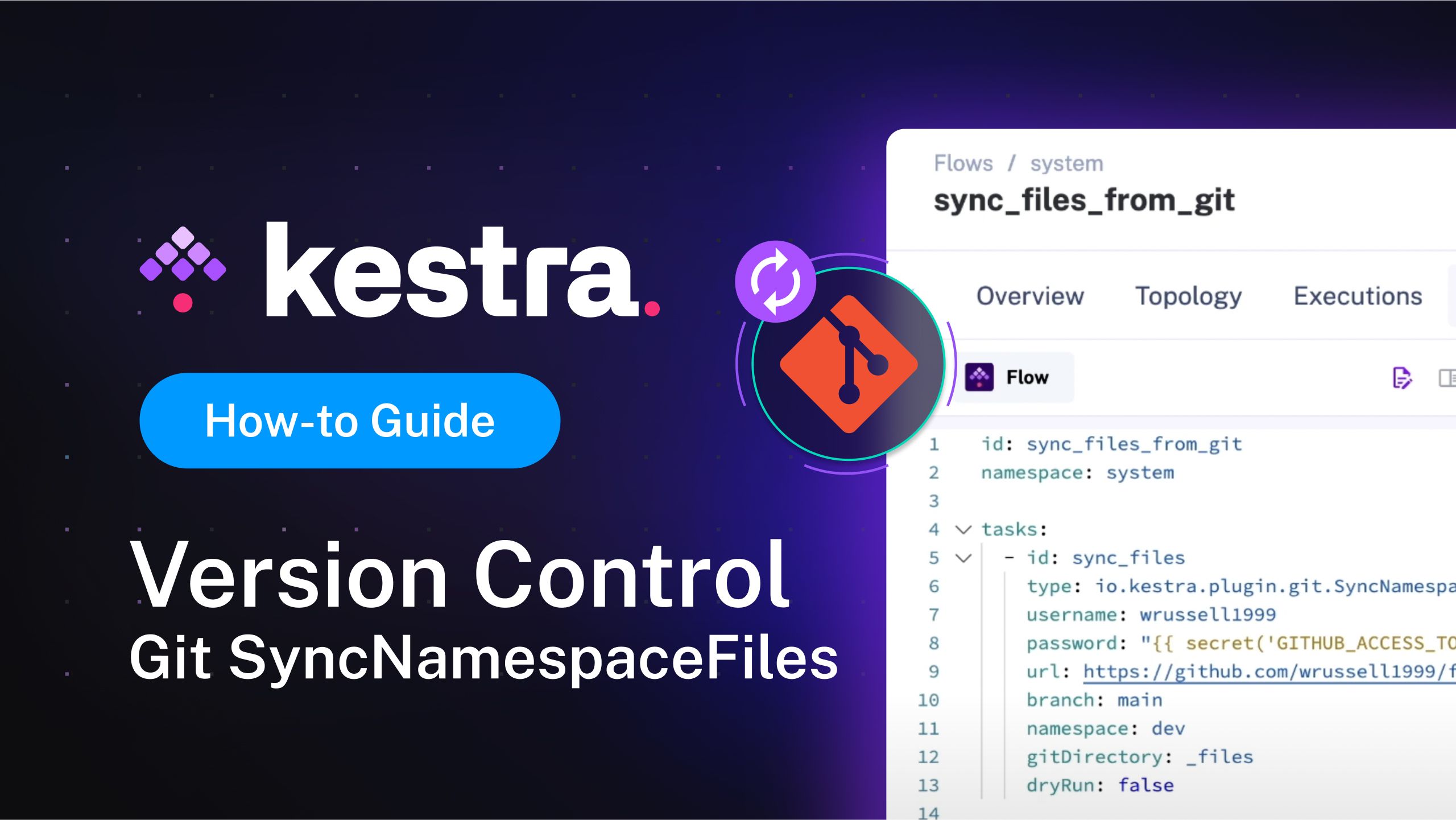
Task: Click the sync_files_from_git flow title
Action: [x=1084, y=200]
